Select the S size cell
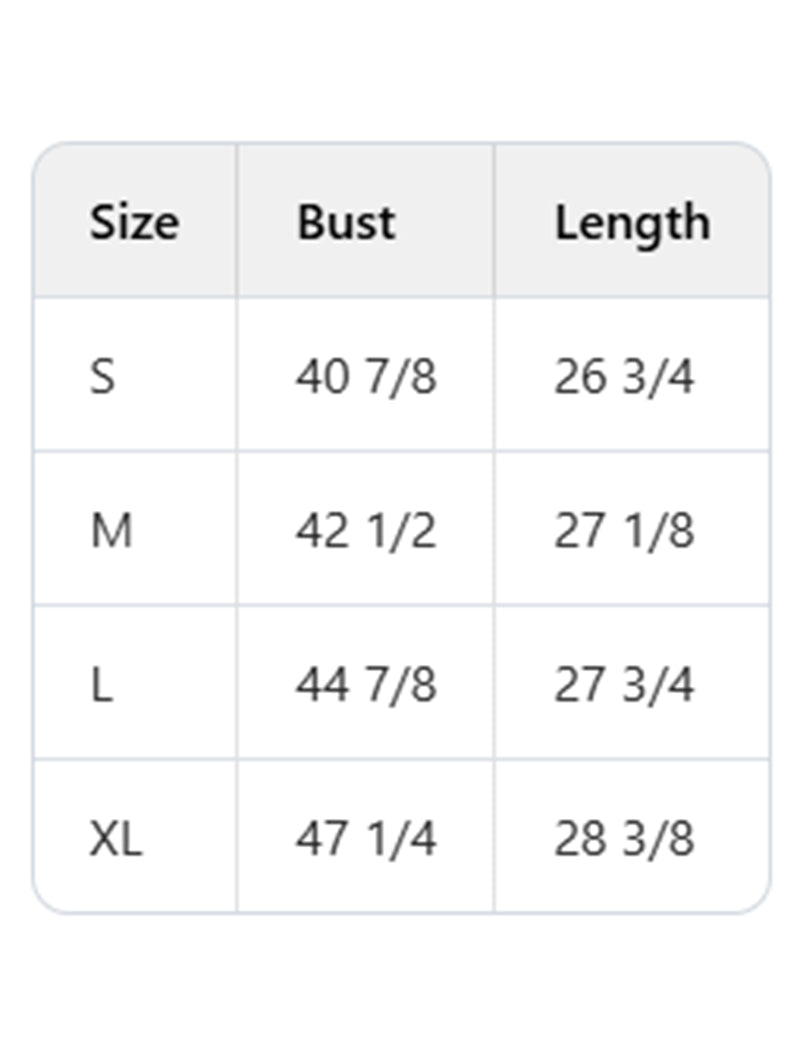 (103, 377)
